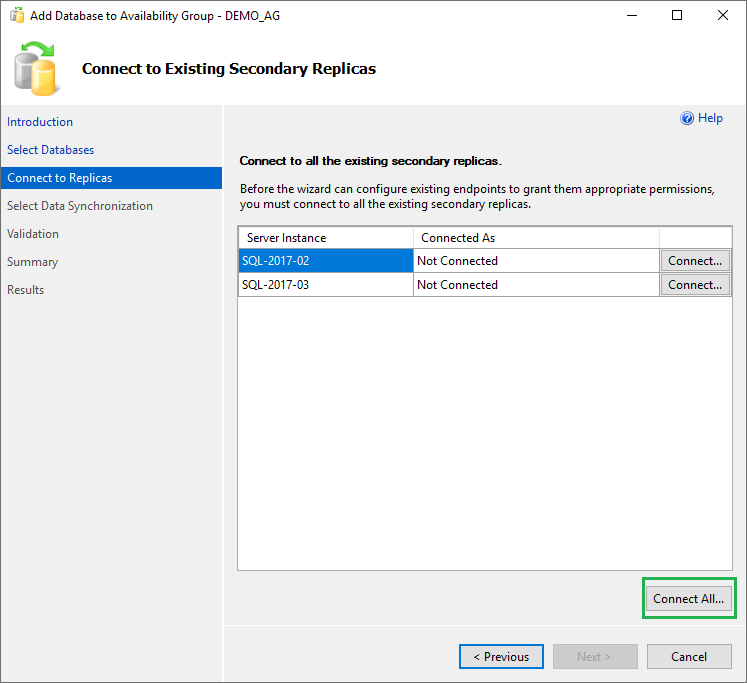This screenshot has width=747, height=683.
Task: Go to the Introduction page
Action: [40, 122]
